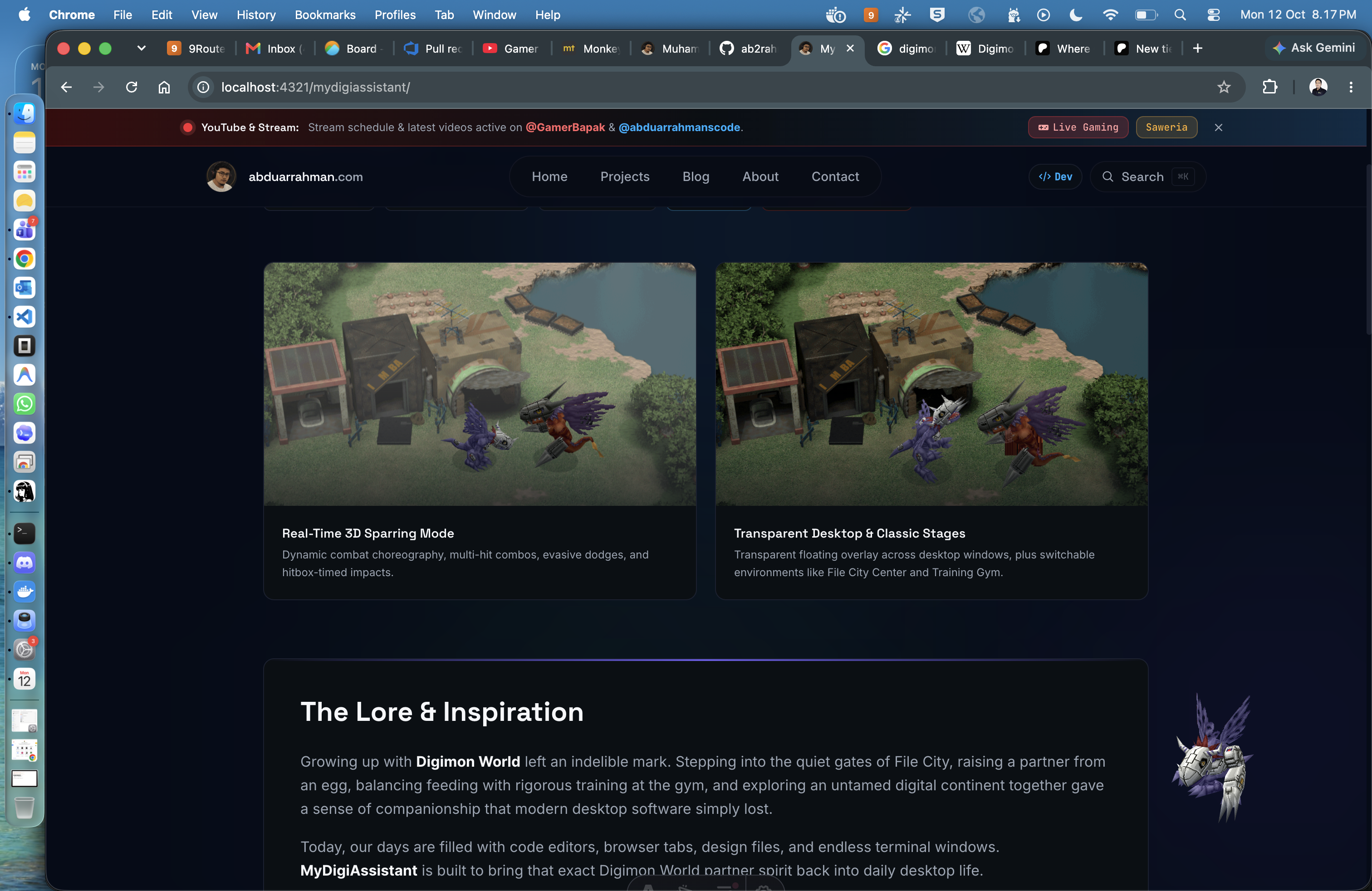Click the Live Gaming button

[1078, 127]
